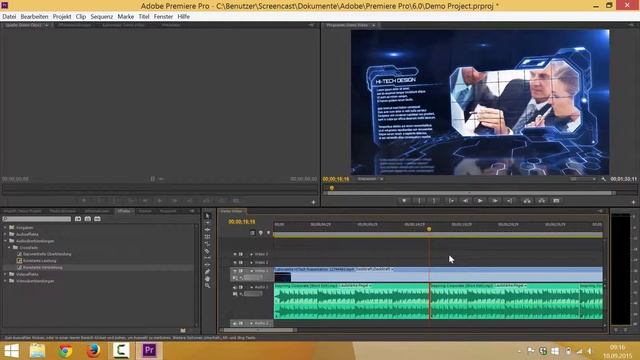640x360 pixels.
Task: Select the Zoom tool
Action: pos(207,286)
